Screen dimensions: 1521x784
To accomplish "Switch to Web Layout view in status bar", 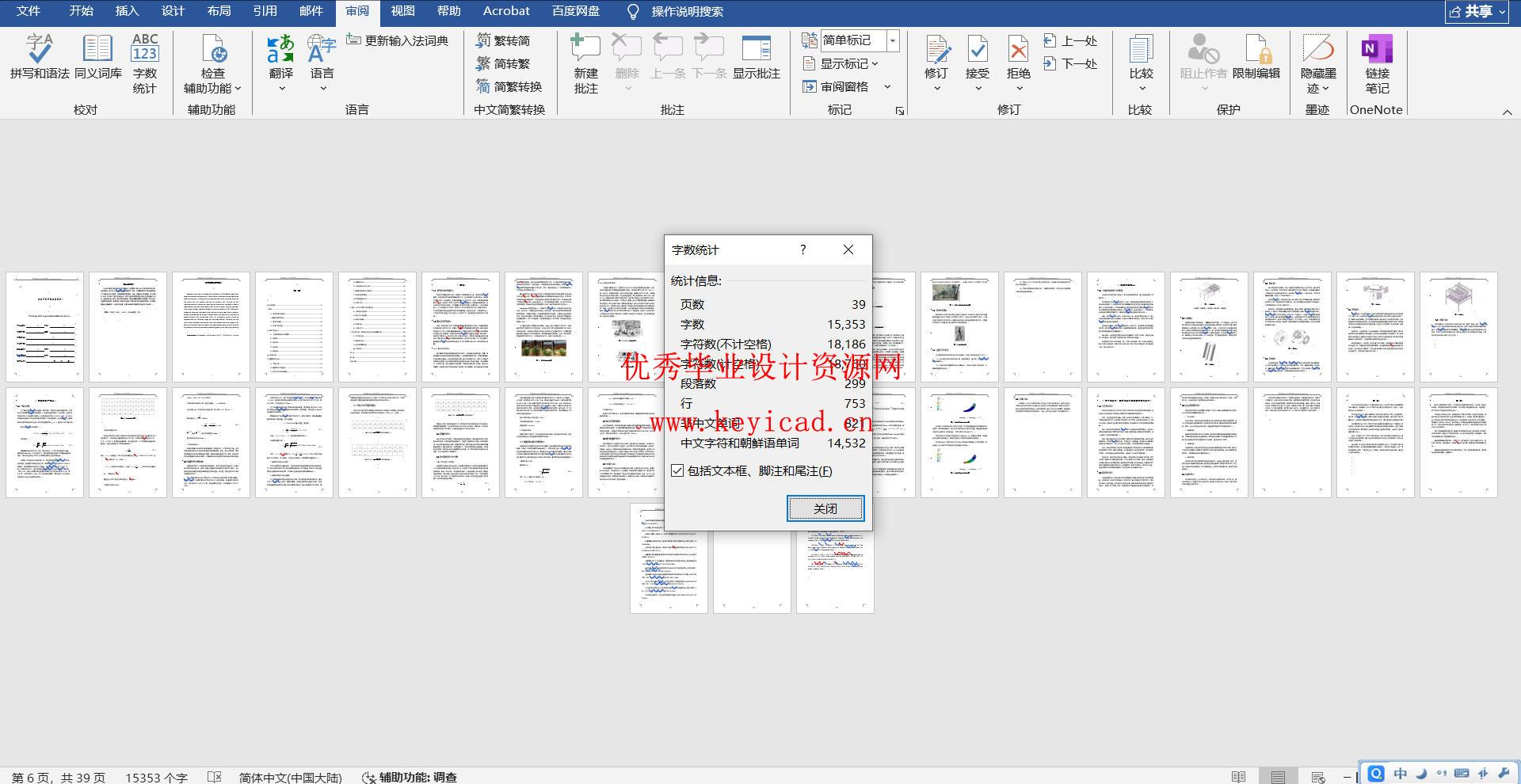I will pos(1317,777).
